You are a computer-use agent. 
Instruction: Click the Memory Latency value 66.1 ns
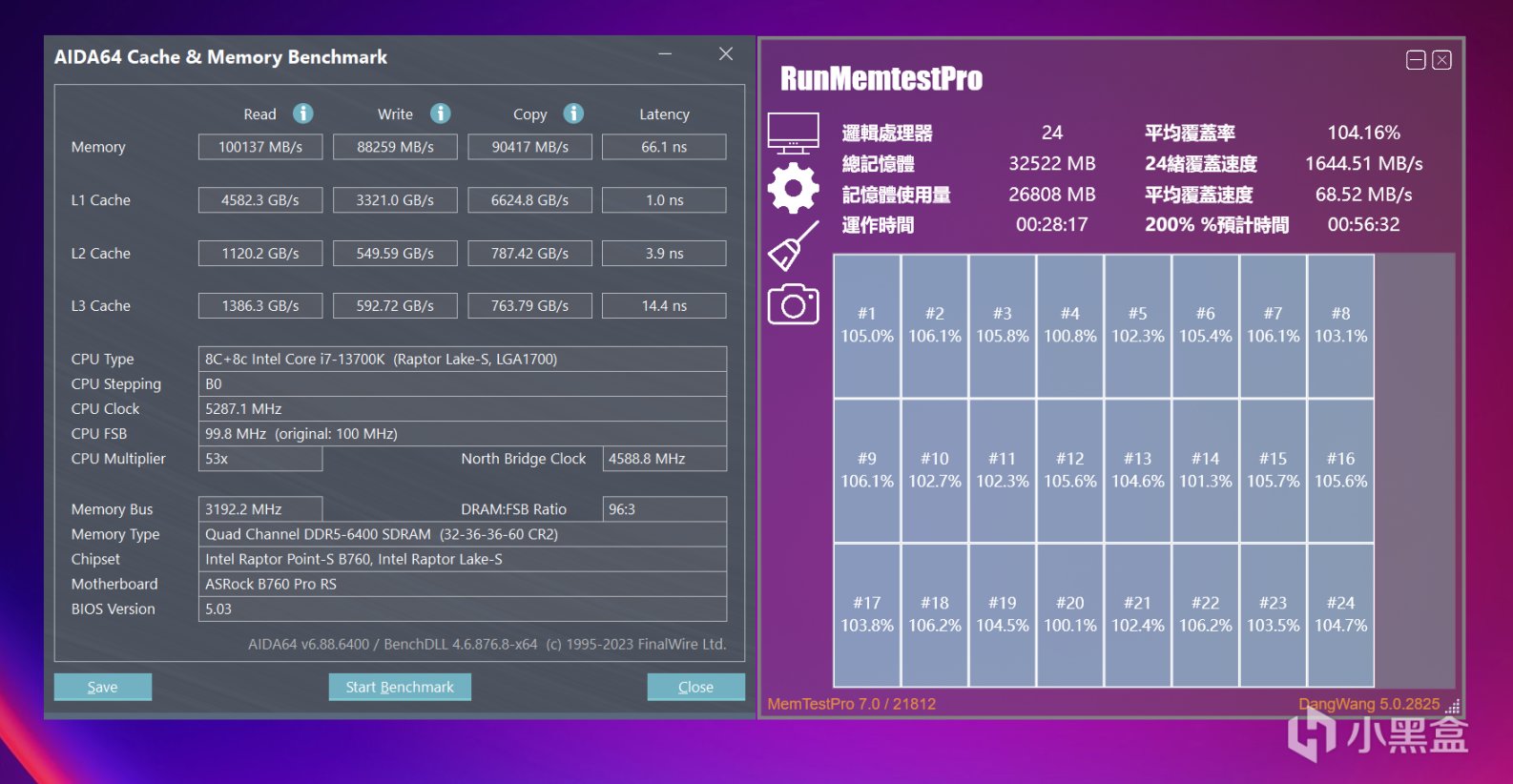[664, 147]
